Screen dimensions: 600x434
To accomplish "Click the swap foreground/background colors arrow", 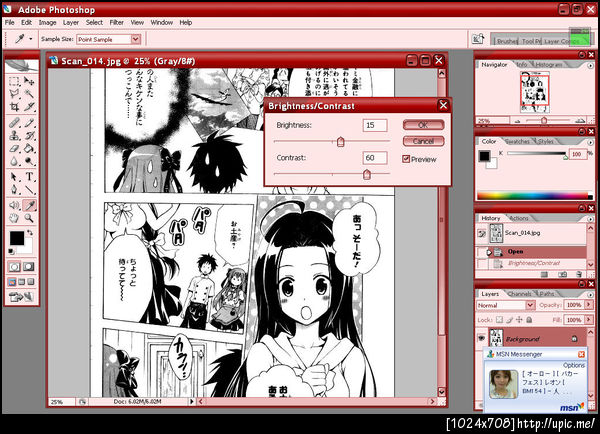I will [x=30, y=233].
